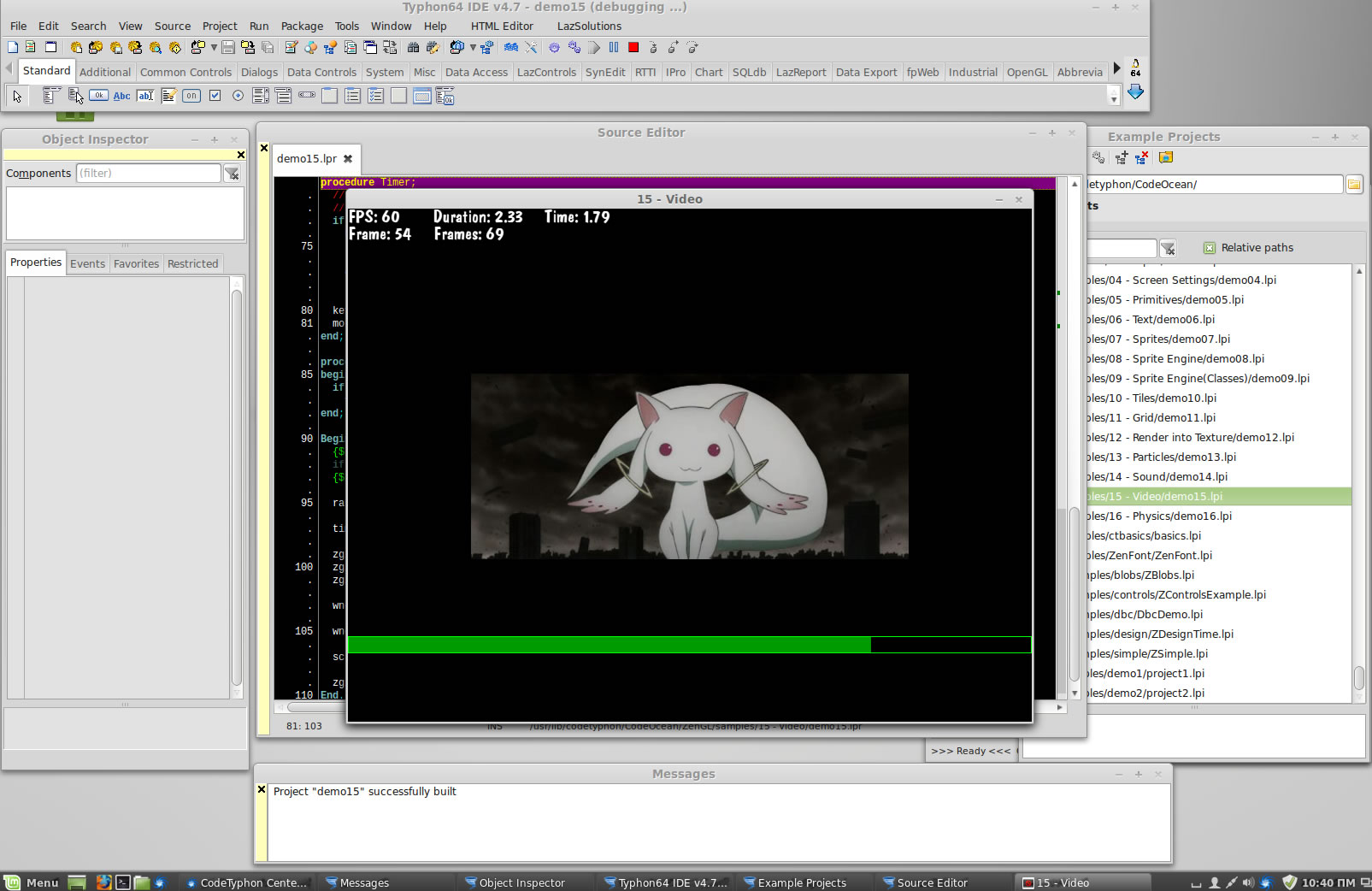This screenshot has width=1372, height=891.
Task: Clear the Example Projects filter
Action: click(1168, 248)
